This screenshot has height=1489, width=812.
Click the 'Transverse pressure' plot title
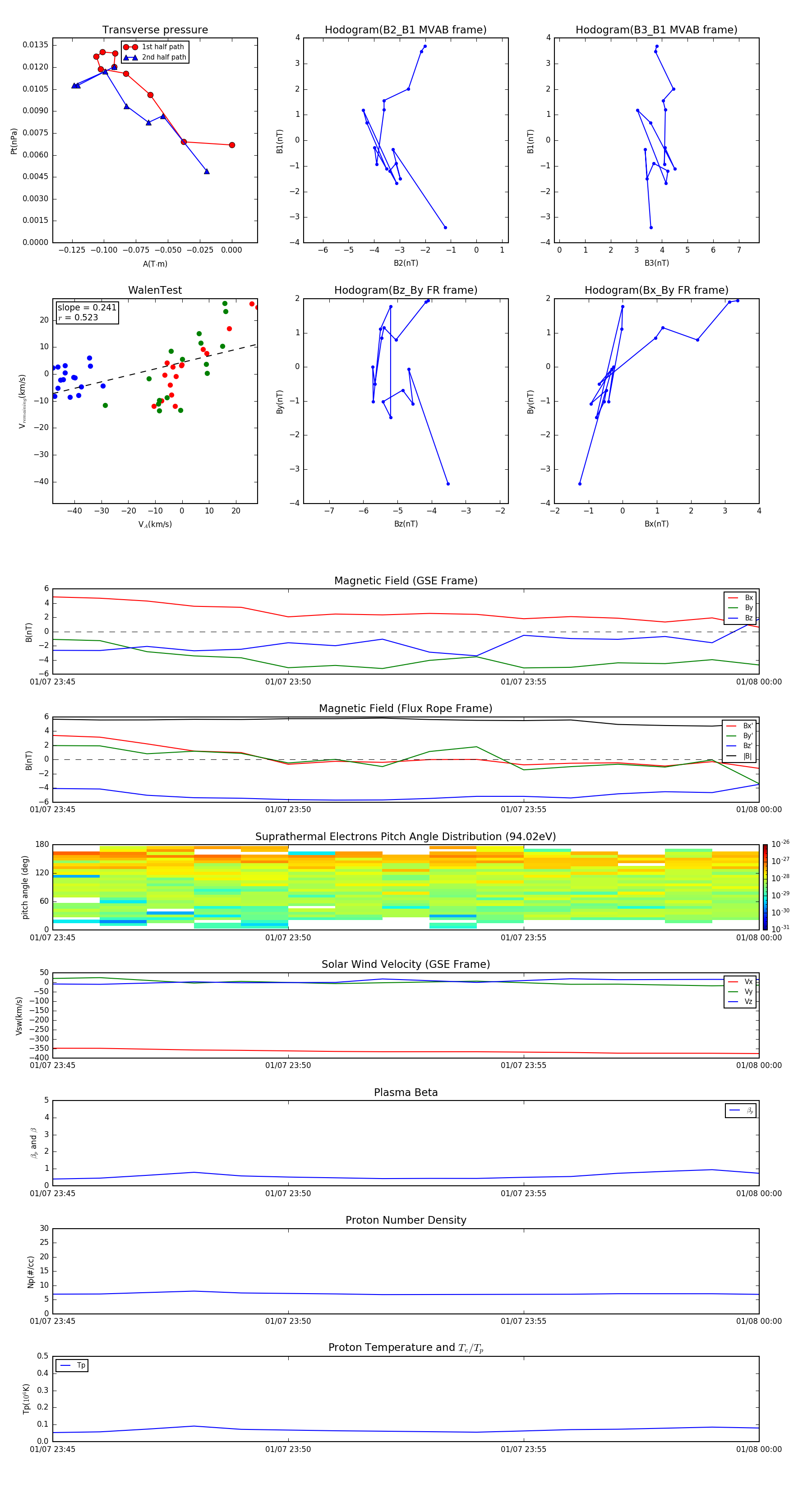(155, 30)
